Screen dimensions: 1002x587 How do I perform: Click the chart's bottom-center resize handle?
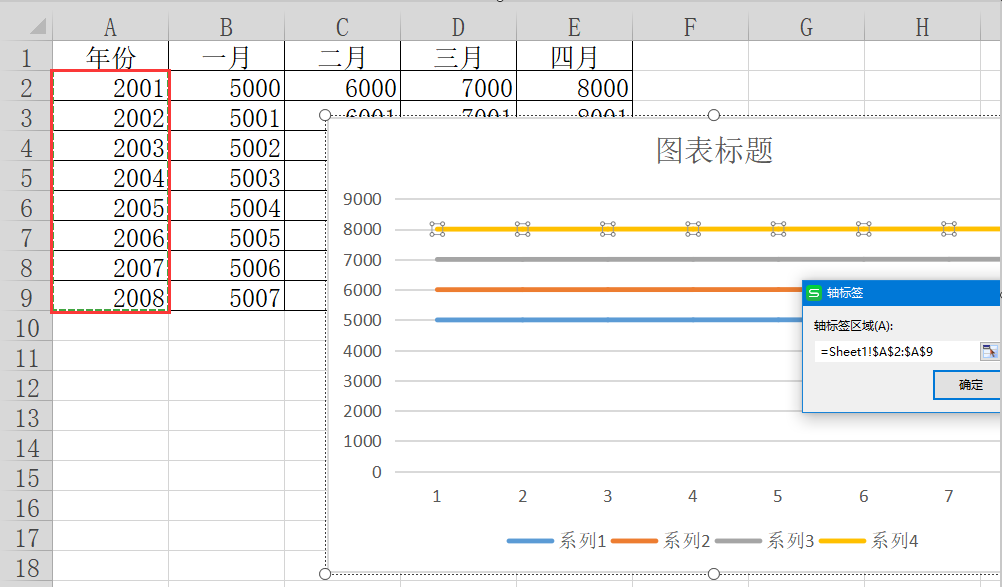click(x=714, y=574)
